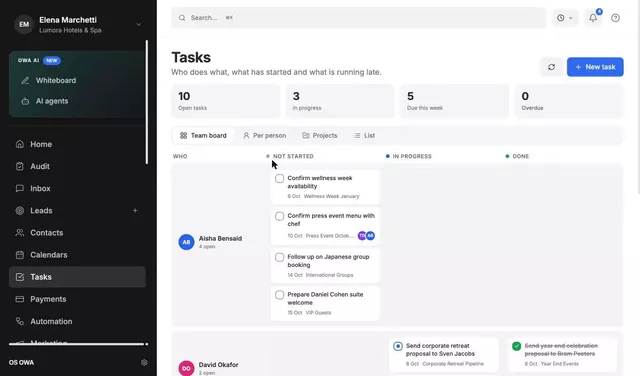
Task: Open the clock history dropdown
Action: 565,18
